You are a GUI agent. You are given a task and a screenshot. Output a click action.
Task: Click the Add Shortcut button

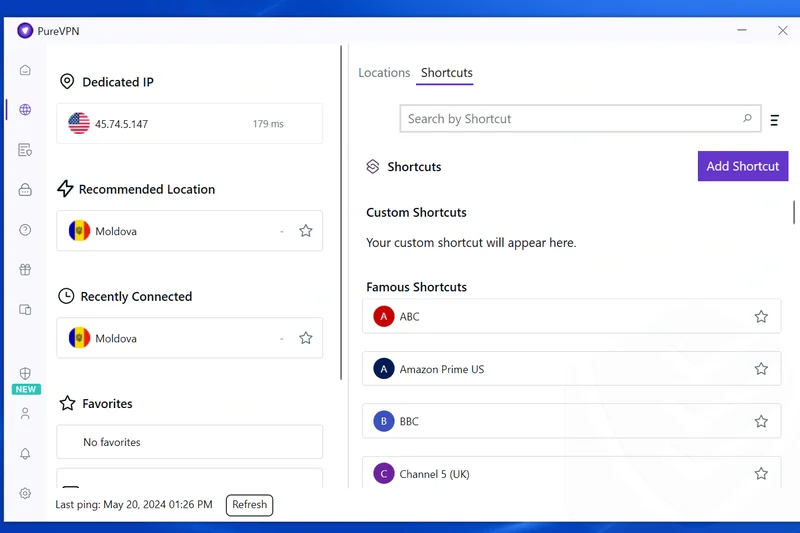(x=742, y=166)
